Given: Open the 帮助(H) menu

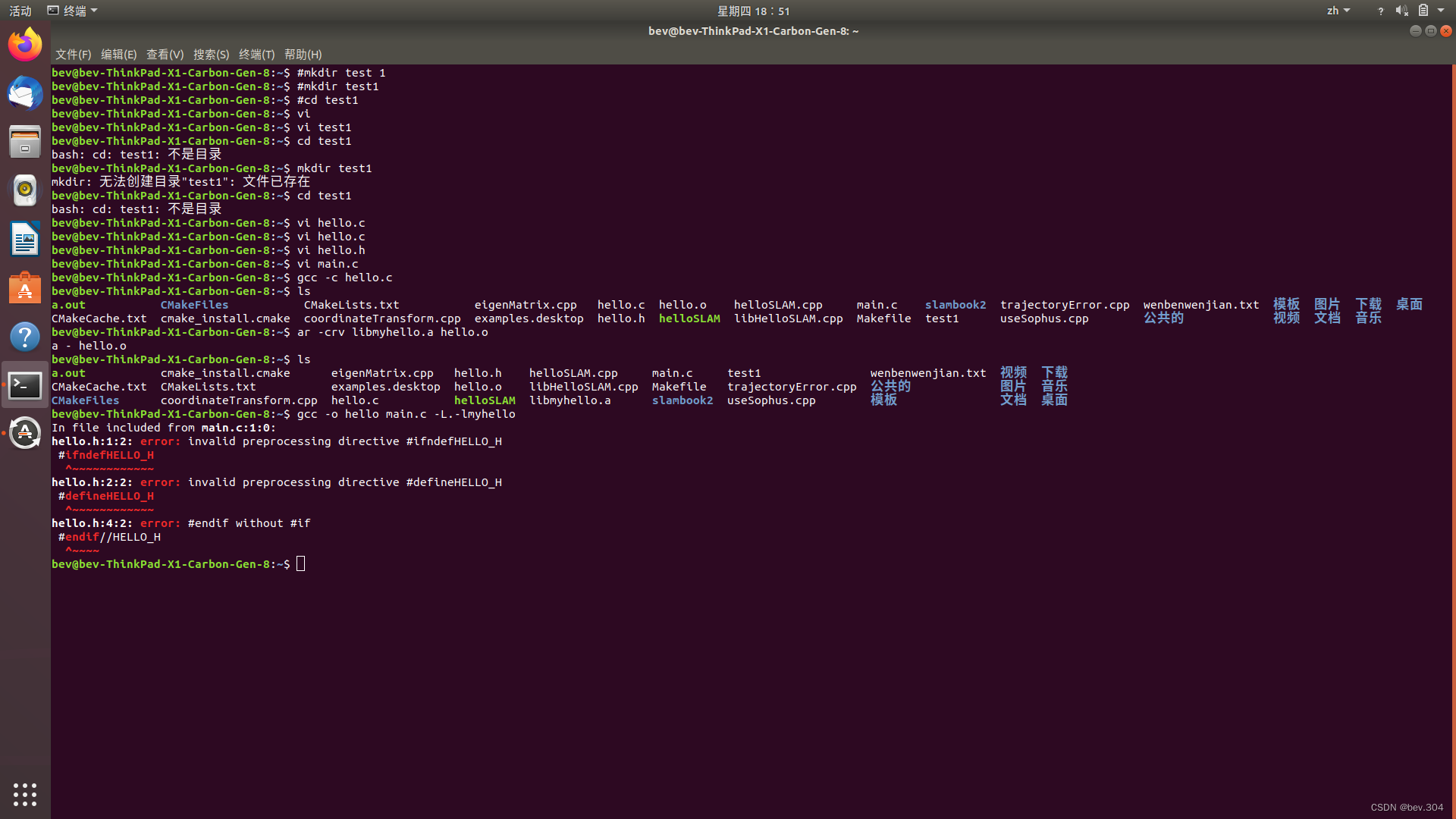Looking at the screenshot, I should tap(303, 55).
